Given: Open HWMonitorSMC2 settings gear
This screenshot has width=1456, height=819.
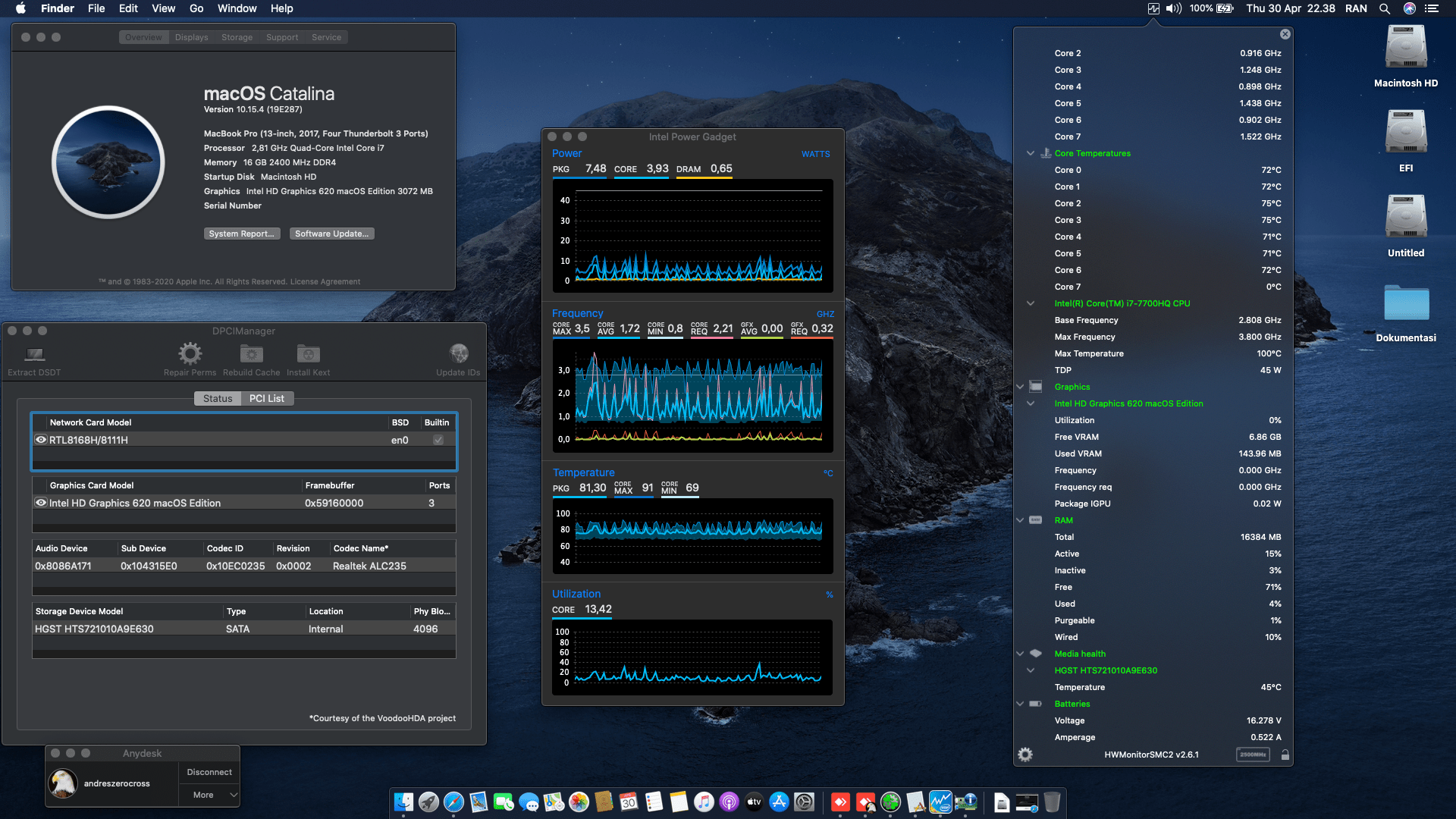Looking at the screenshot, I should tap(1025, 755).
